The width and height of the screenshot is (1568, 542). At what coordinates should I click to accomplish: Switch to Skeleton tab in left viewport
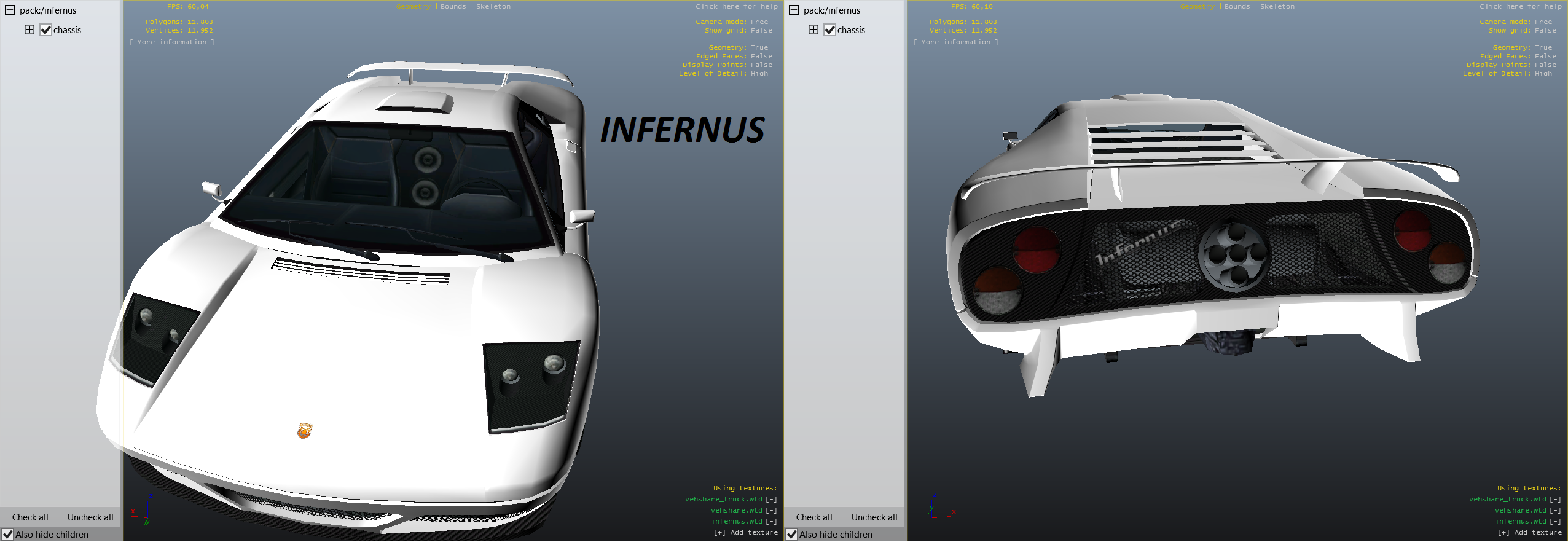493,6
